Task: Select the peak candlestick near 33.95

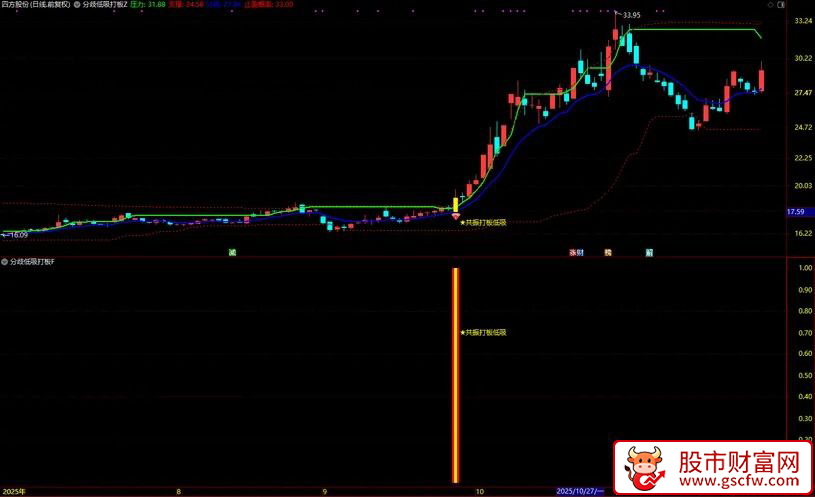Action: pos(615,34)
